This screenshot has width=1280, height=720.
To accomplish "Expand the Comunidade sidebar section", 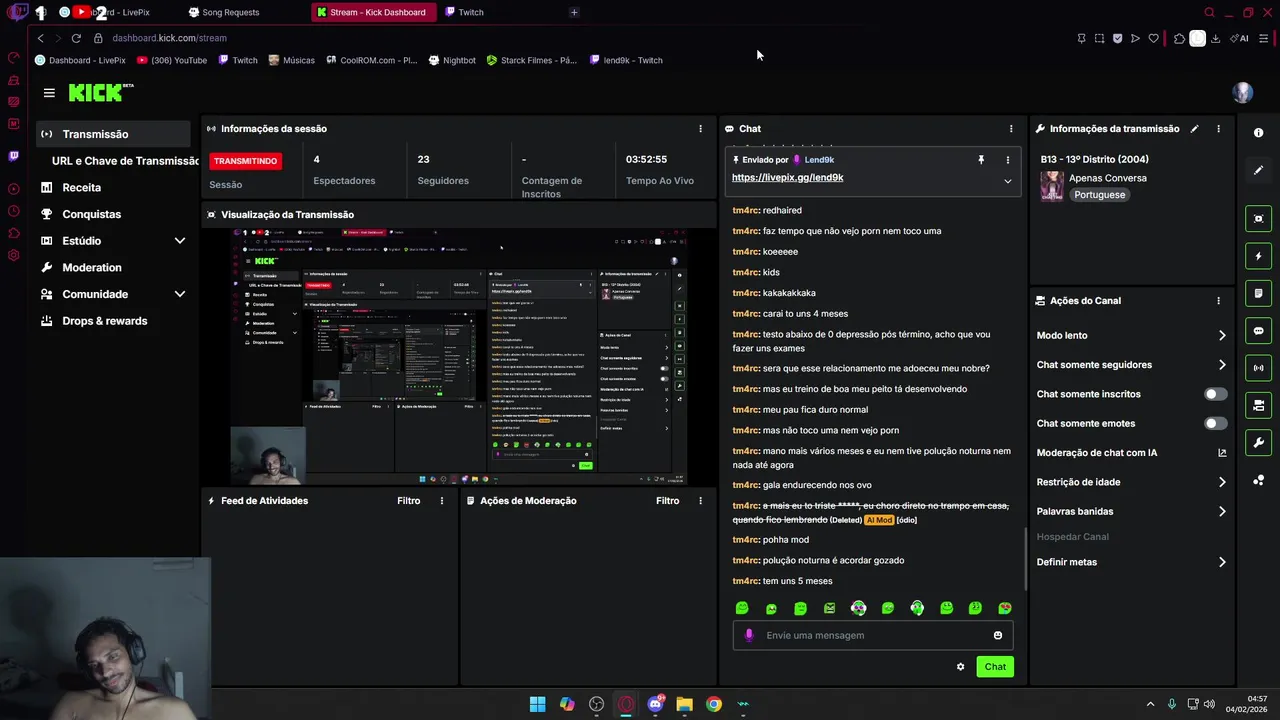I will point(180,294).
